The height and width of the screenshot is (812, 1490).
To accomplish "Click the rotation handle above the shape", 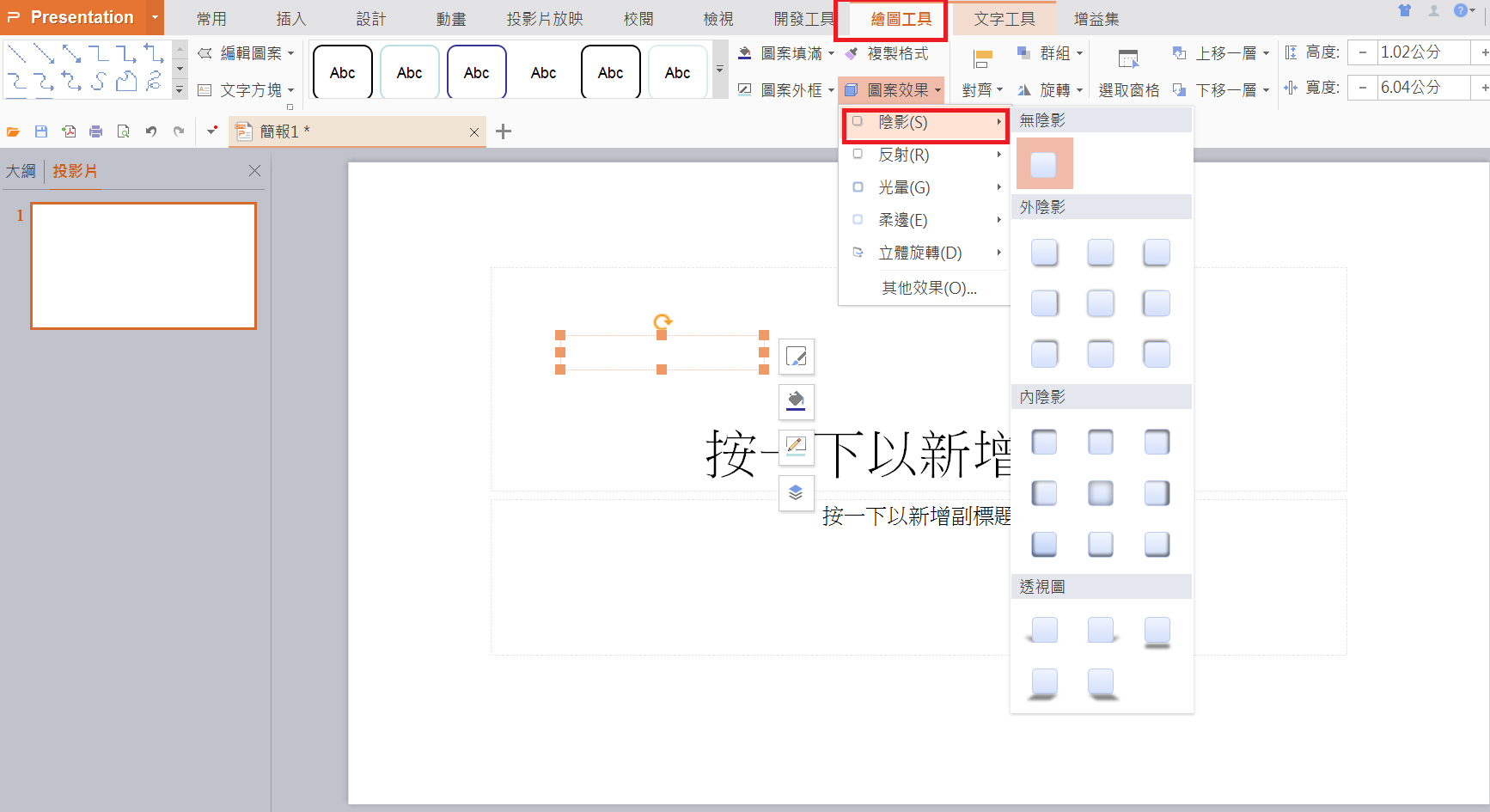I will click(663, 322).
